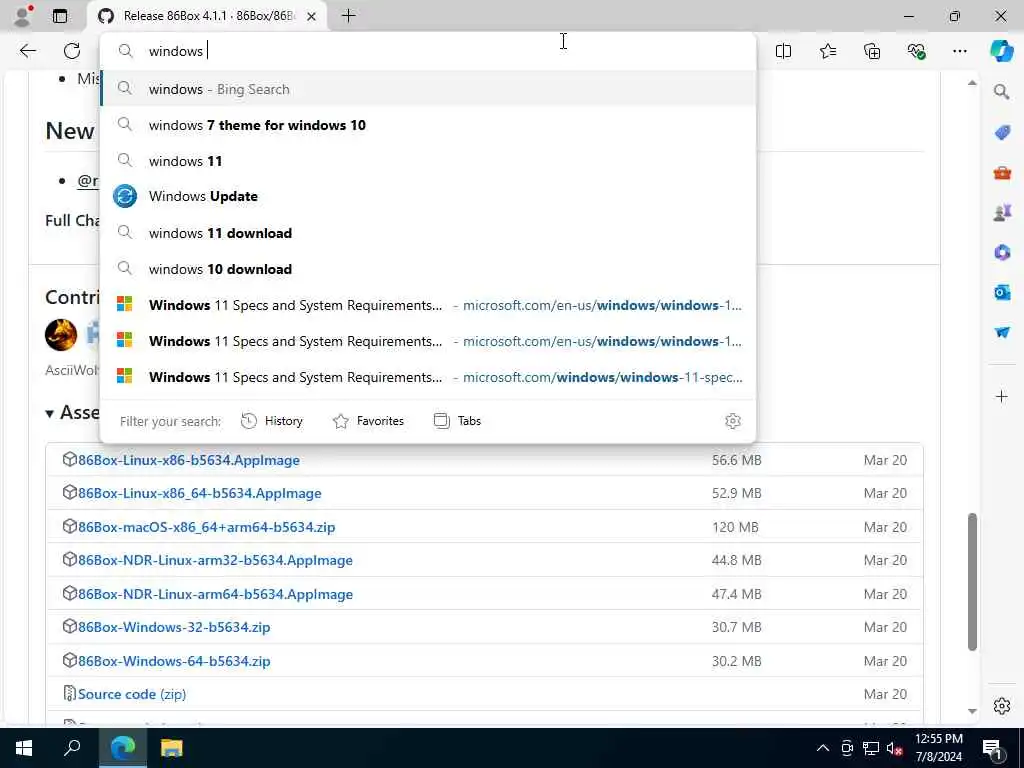Filter the search by Tabs
The image size is (1024, 768).
coord(457,421)
